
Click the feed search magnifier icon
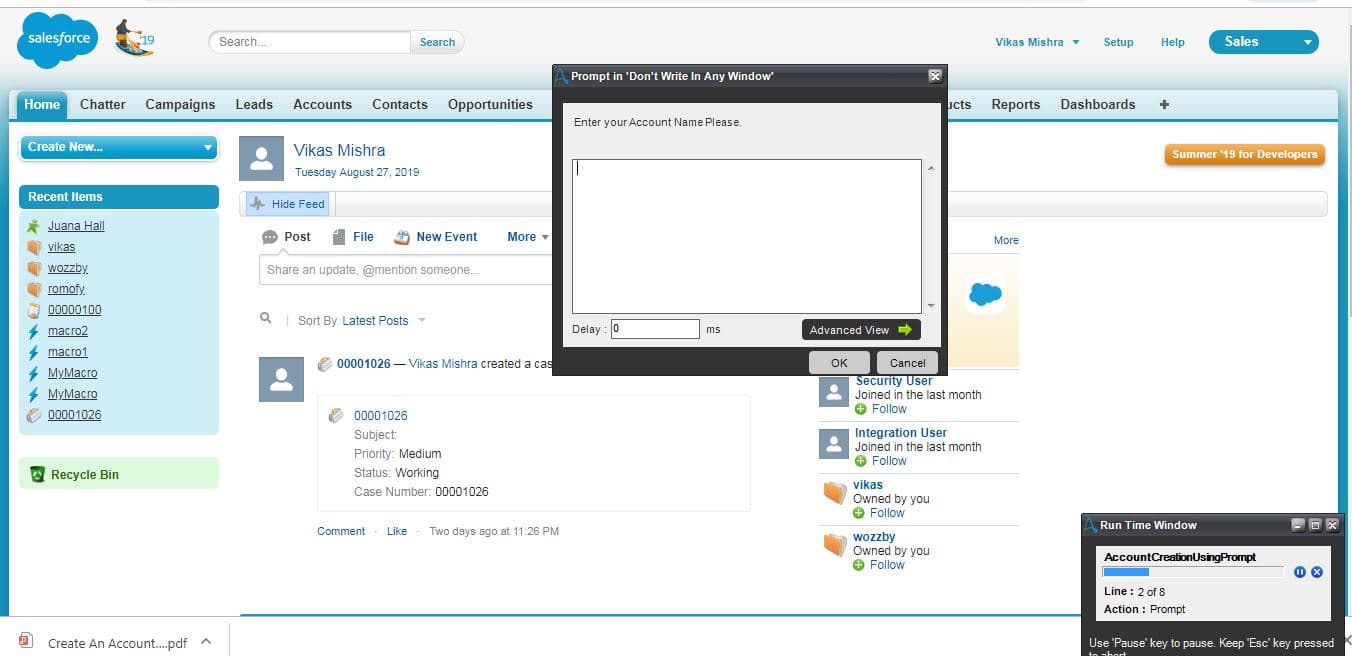coord(265,318)
